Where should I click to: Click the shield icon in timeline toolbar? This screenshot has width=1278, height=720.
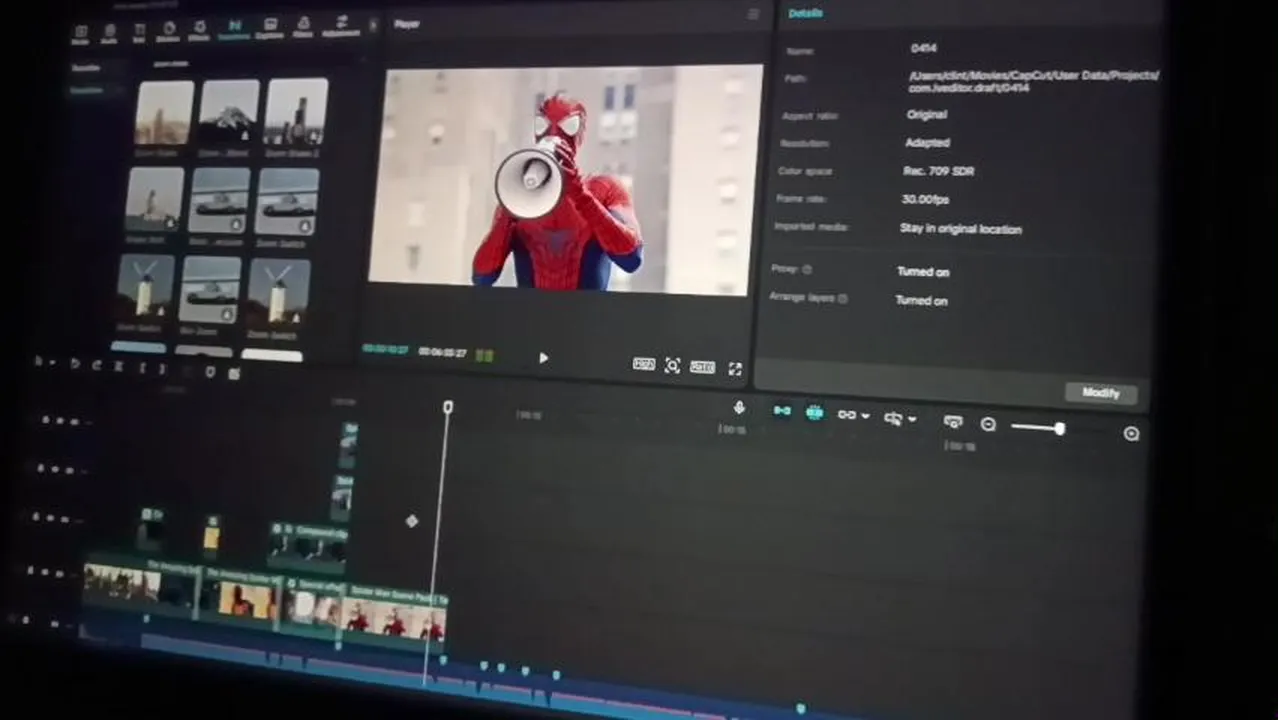click(x=210, y=372)
